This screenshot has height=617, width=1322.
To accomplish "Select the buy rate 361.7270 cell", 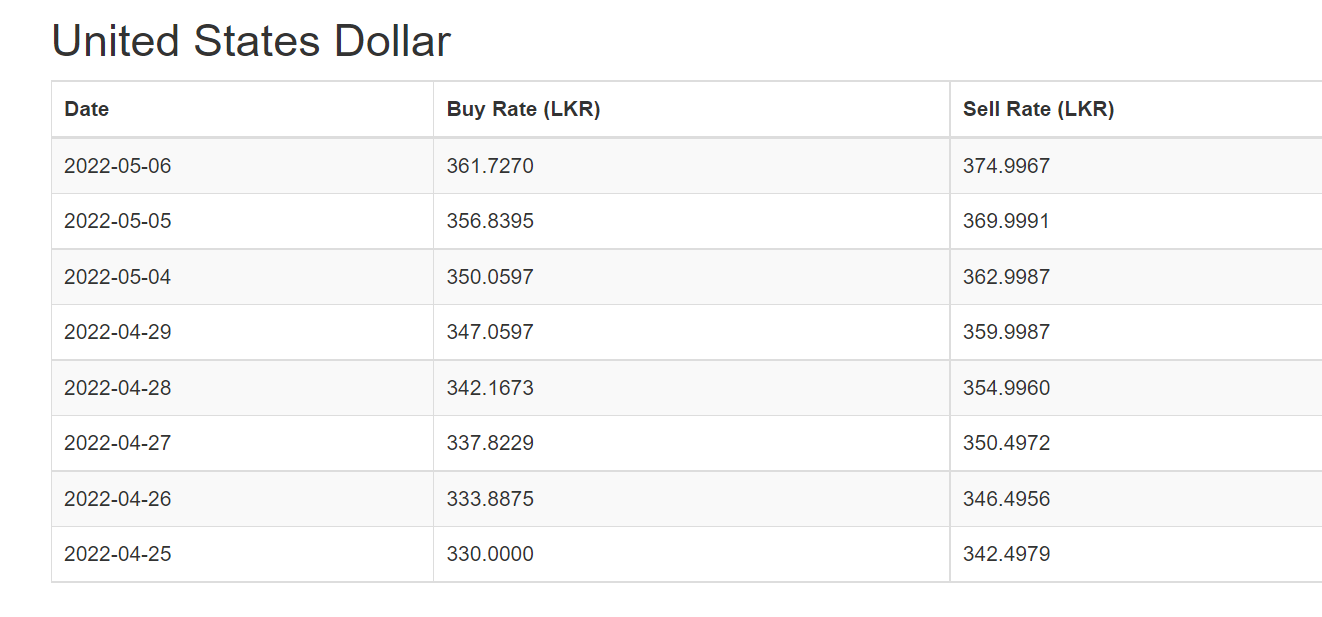I will click(x=691, y=166).
